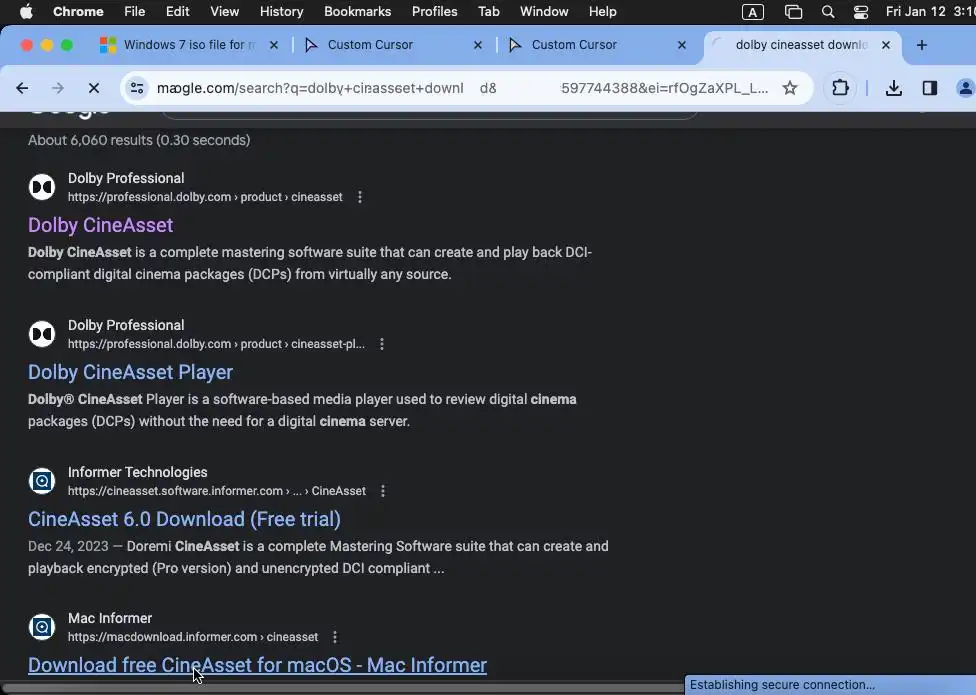Screen dimensions: 976x695
Task: Click the Informer Technologies site name
Action: click(x=138, y=472)
